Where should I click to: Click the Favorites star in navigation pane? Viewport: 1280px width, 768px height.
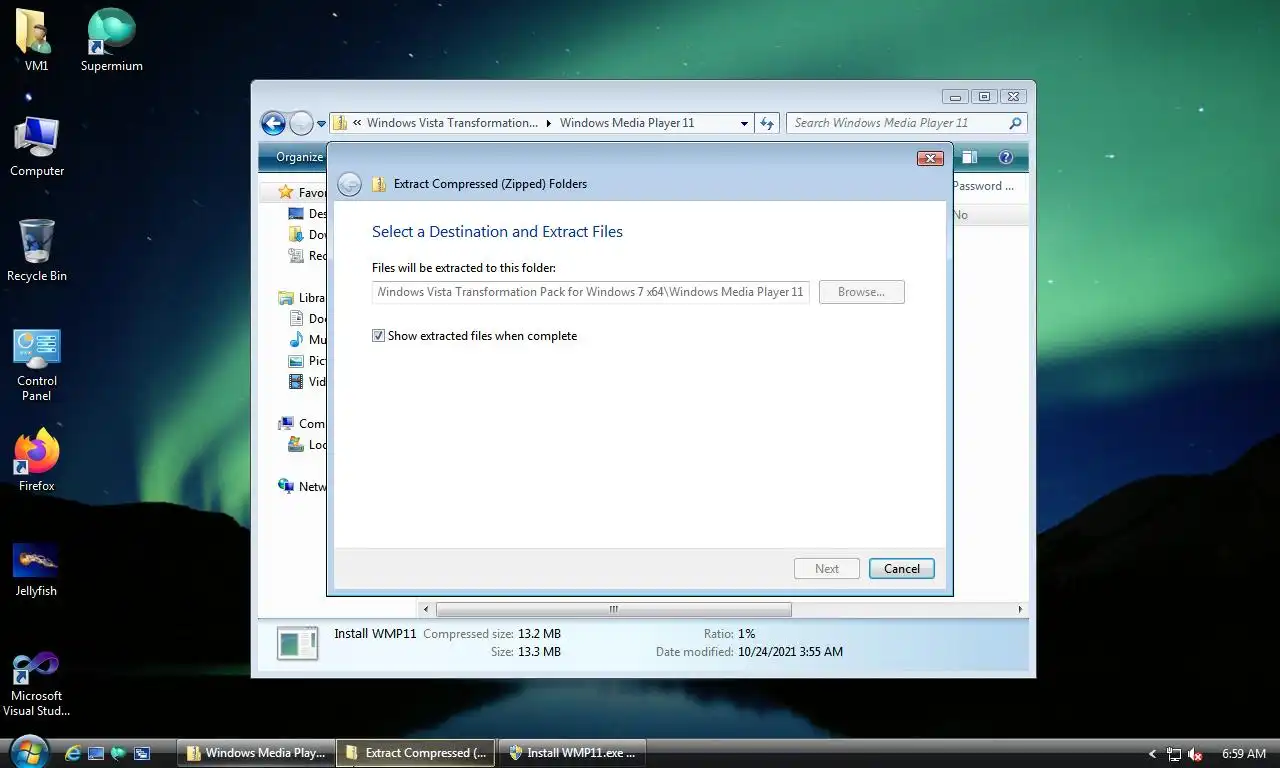(x=286, y=192)
